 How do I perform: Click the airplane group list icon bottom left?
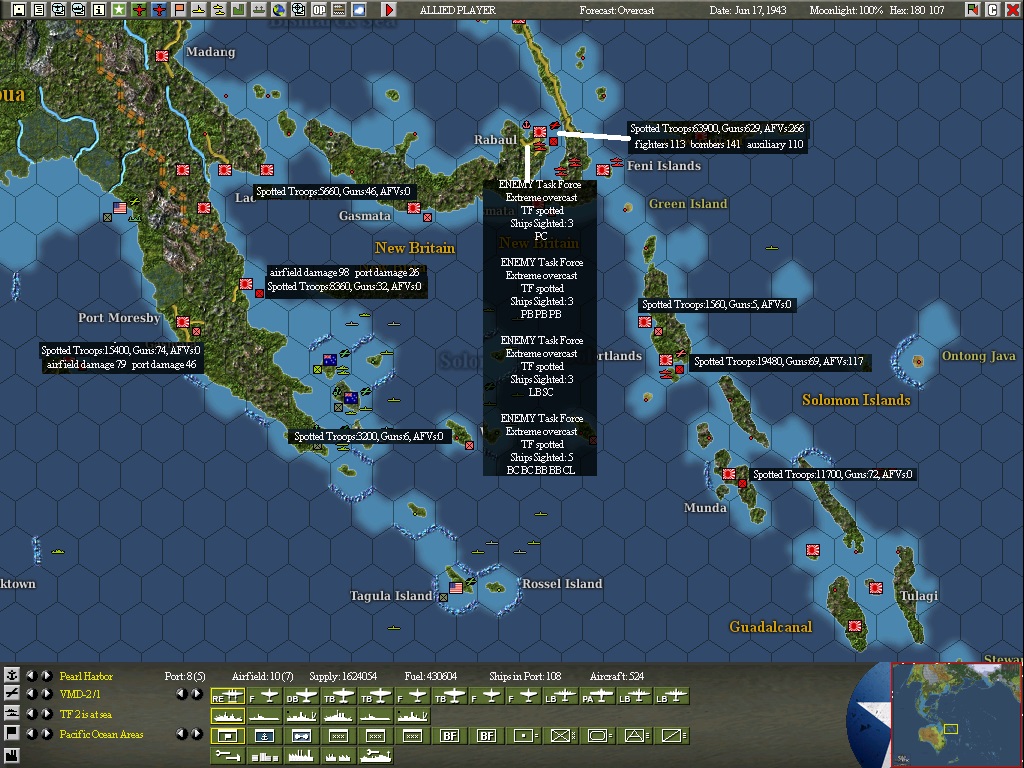[12, 694]
